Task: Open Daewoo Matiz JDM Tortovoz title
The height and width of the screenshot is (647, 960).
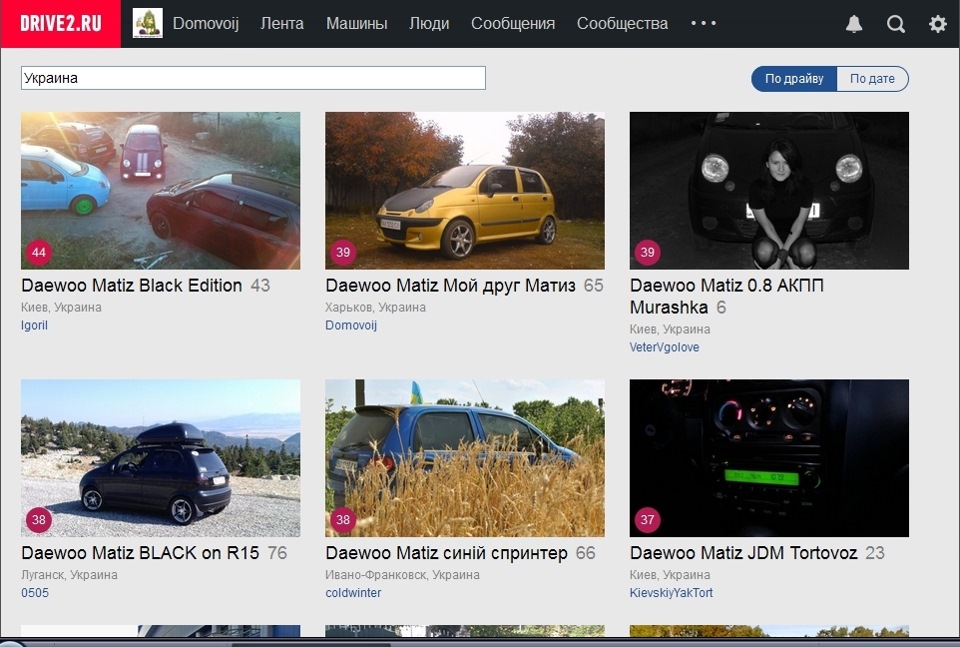Action: (743, 553)
